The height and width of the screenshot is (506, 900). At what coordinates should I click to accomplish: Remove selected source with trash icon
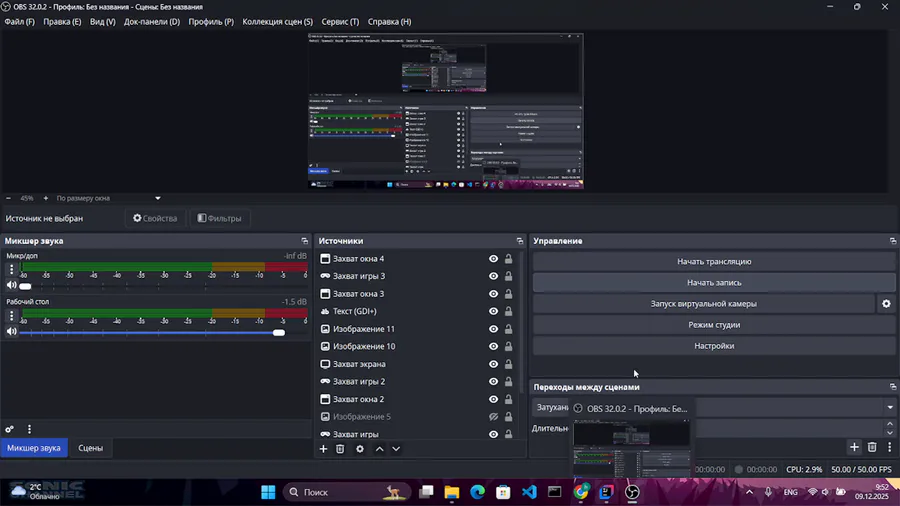340,449
